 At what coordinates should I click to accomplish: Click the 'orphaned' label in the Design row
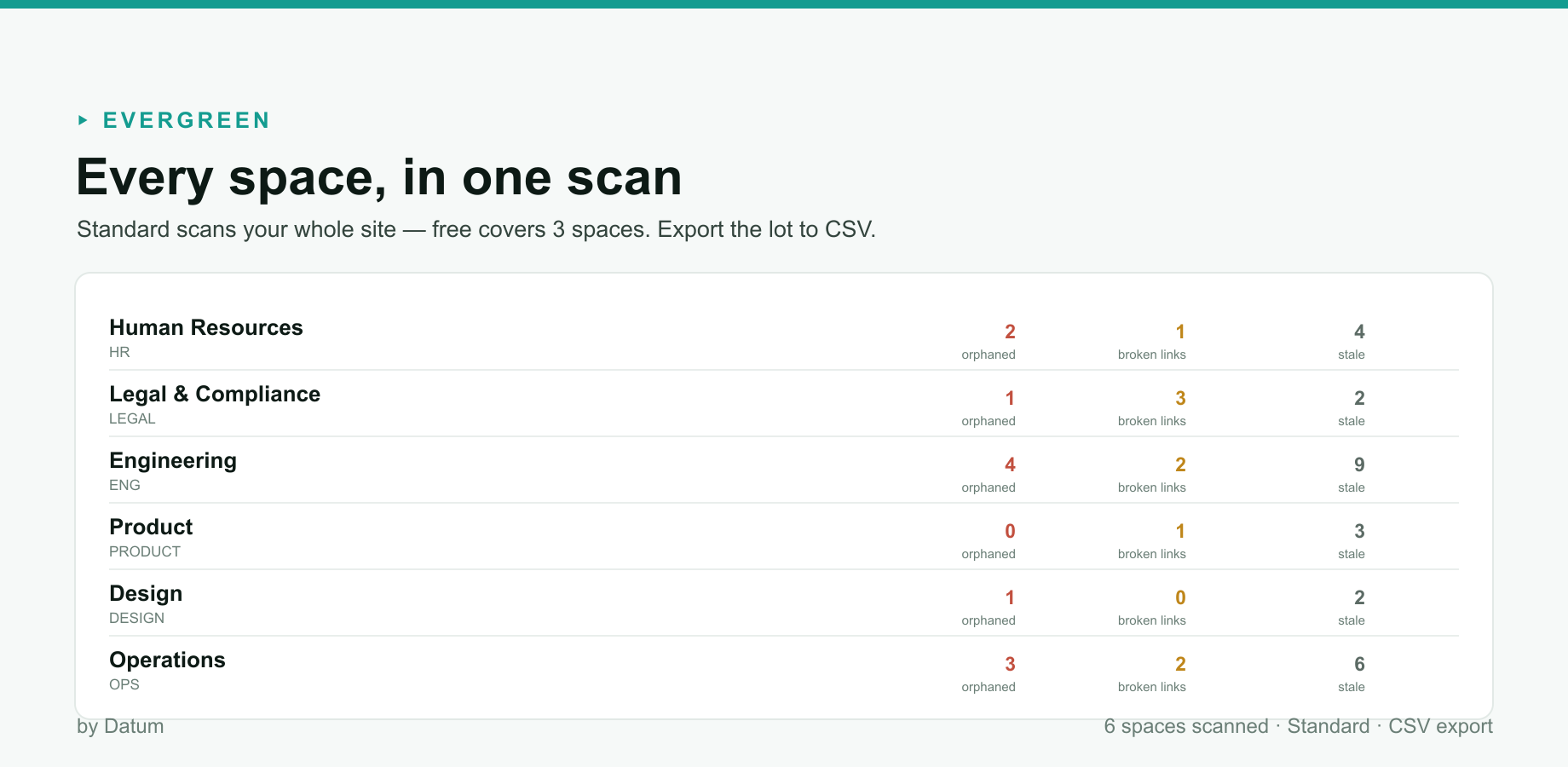[x=989, y=620]
